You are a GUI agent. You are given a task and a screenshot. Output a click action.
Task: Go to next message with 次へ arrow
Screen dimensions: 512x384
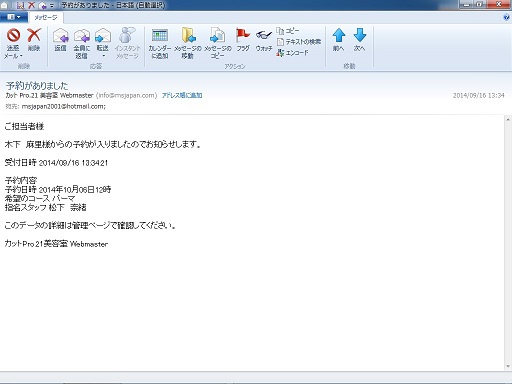pos(360,35)
